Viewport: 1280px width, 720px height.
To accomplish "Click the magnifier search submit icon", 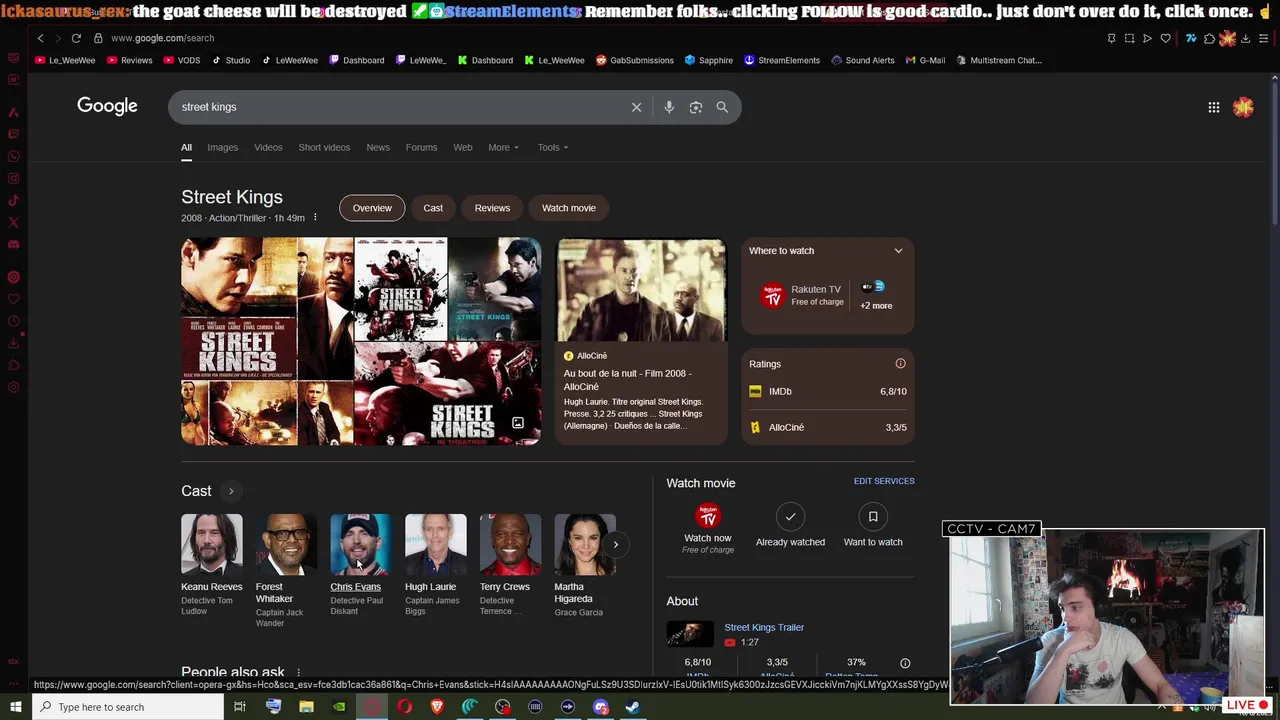I will point(722,107).
